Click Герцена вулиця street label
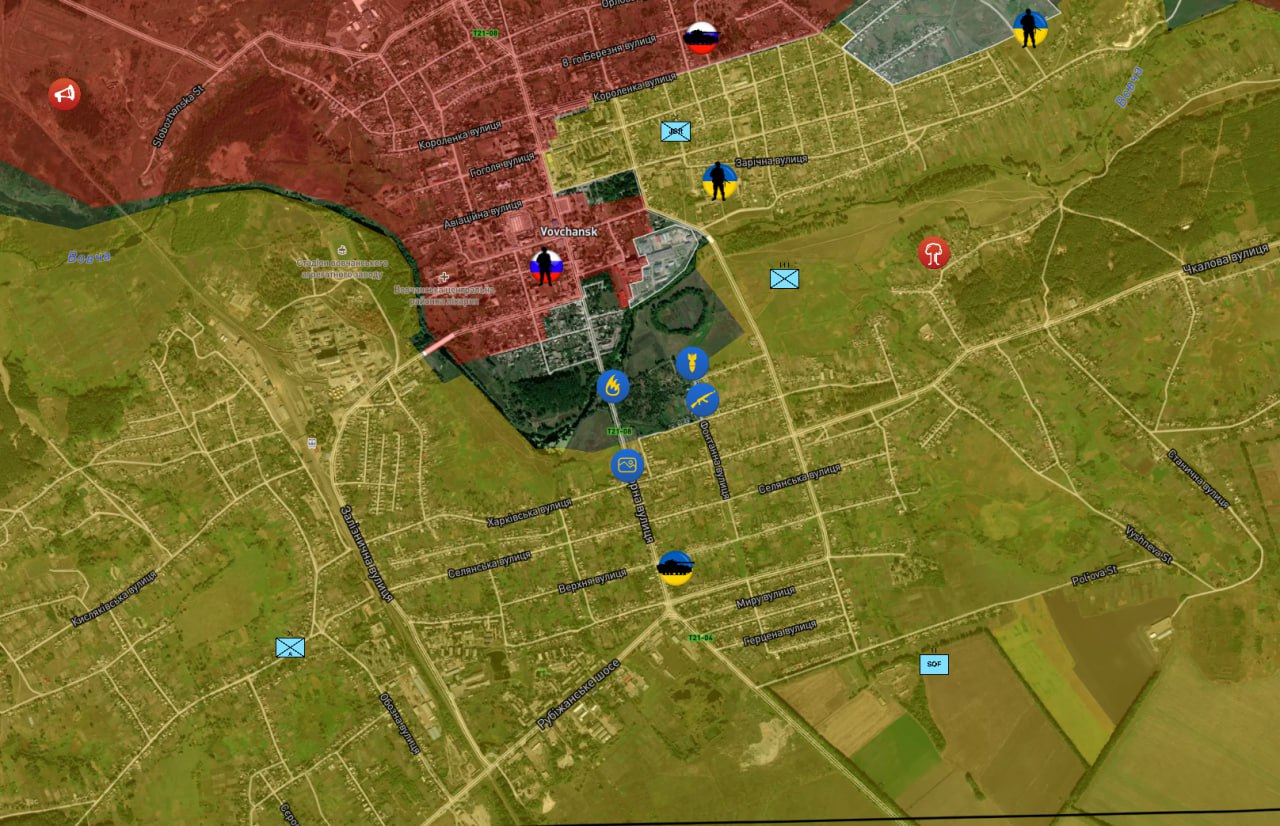Screen dimensions: 1280x826 pos(780,633)
